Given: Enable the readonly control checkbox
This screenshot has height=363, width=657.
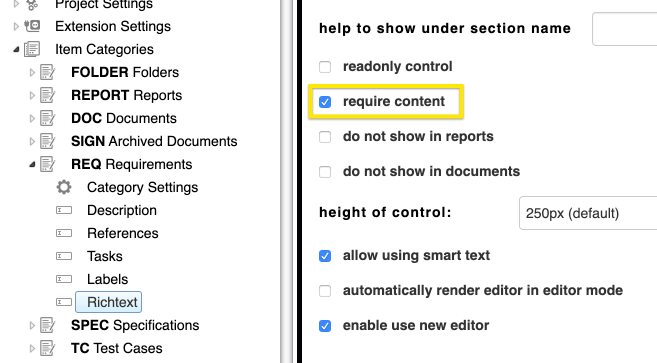Looking at the screenshot, I should [x=325, y=67].
